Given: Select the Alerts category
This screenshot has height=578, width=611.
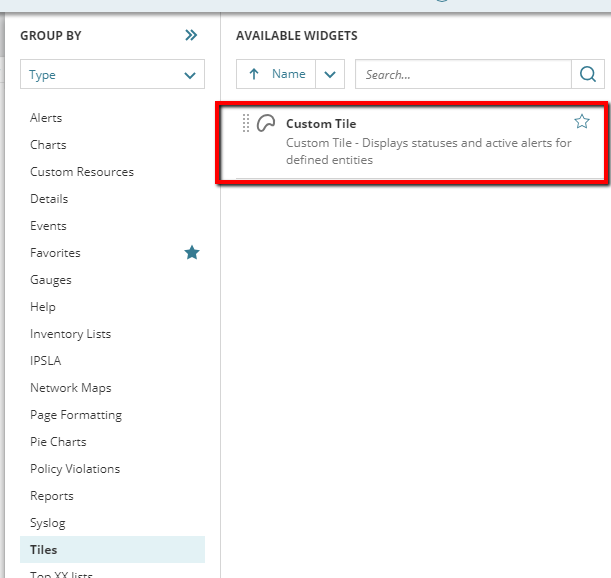Looking at the screenshot, I should (46, 118).
